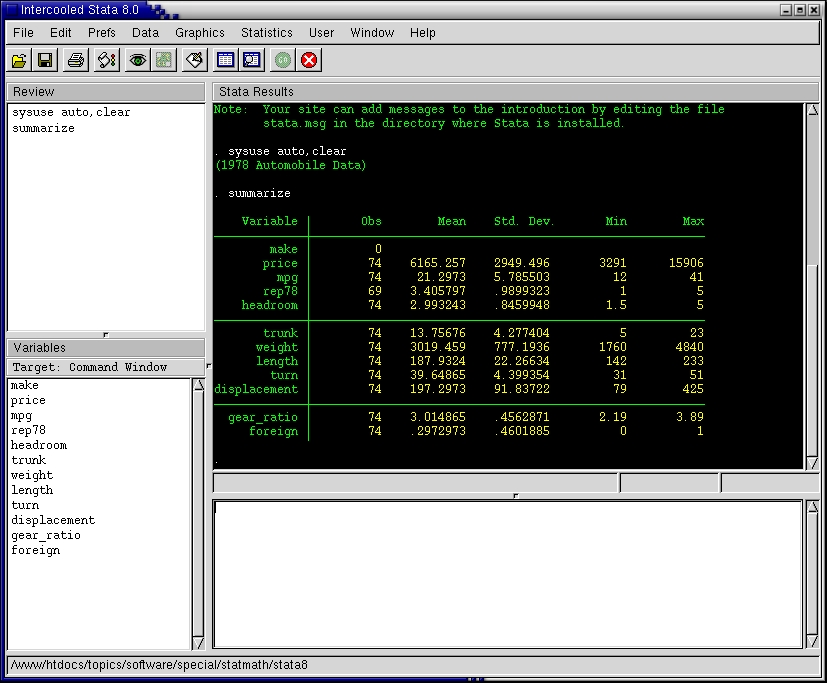Click the Begin Log scroll icon
The image size is (827, 683).
107,60
